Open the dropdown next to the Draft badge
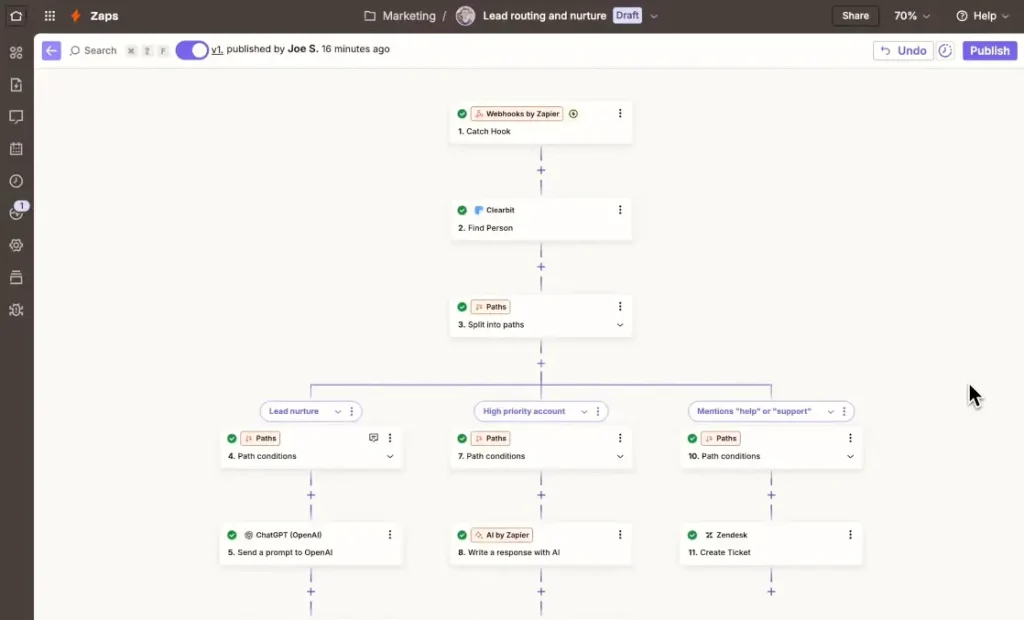 (654, 16)
